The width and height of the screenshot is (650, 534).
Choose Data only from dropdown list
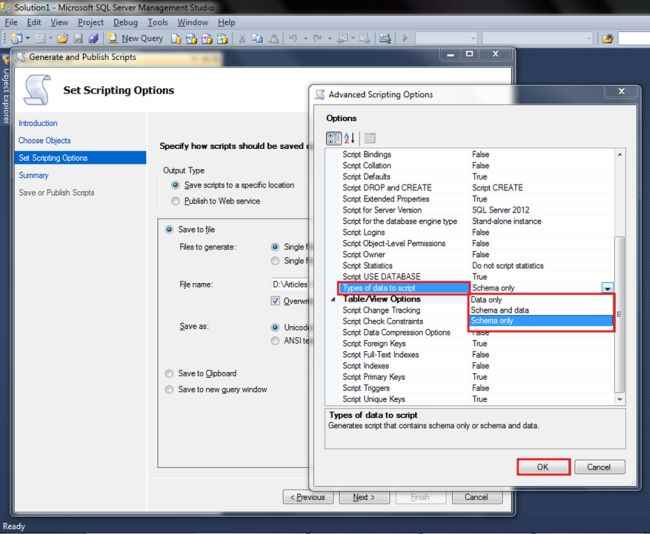pyautogui.click(x=541, y=299)
